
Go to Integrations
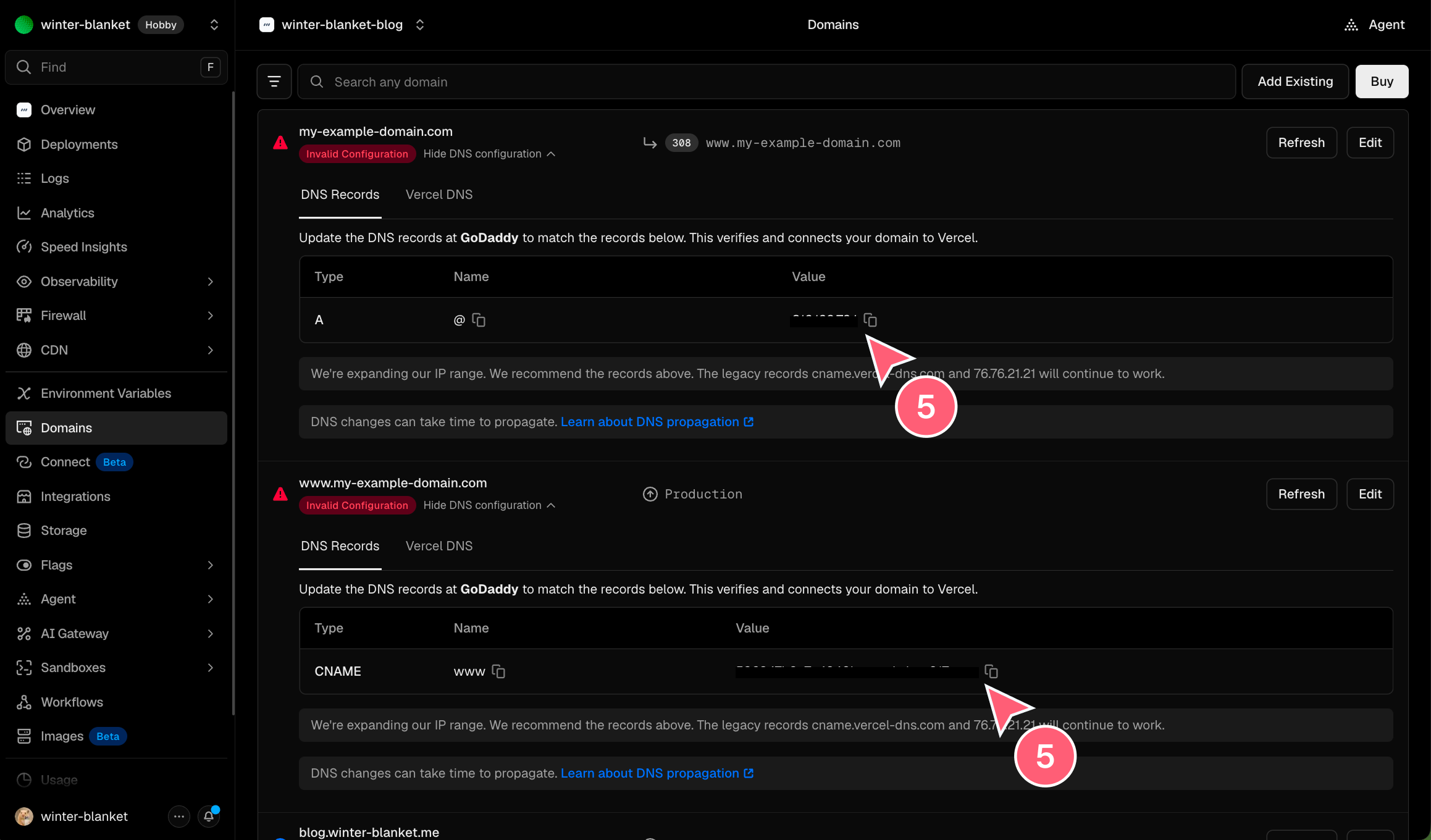(x=116, y=497)
